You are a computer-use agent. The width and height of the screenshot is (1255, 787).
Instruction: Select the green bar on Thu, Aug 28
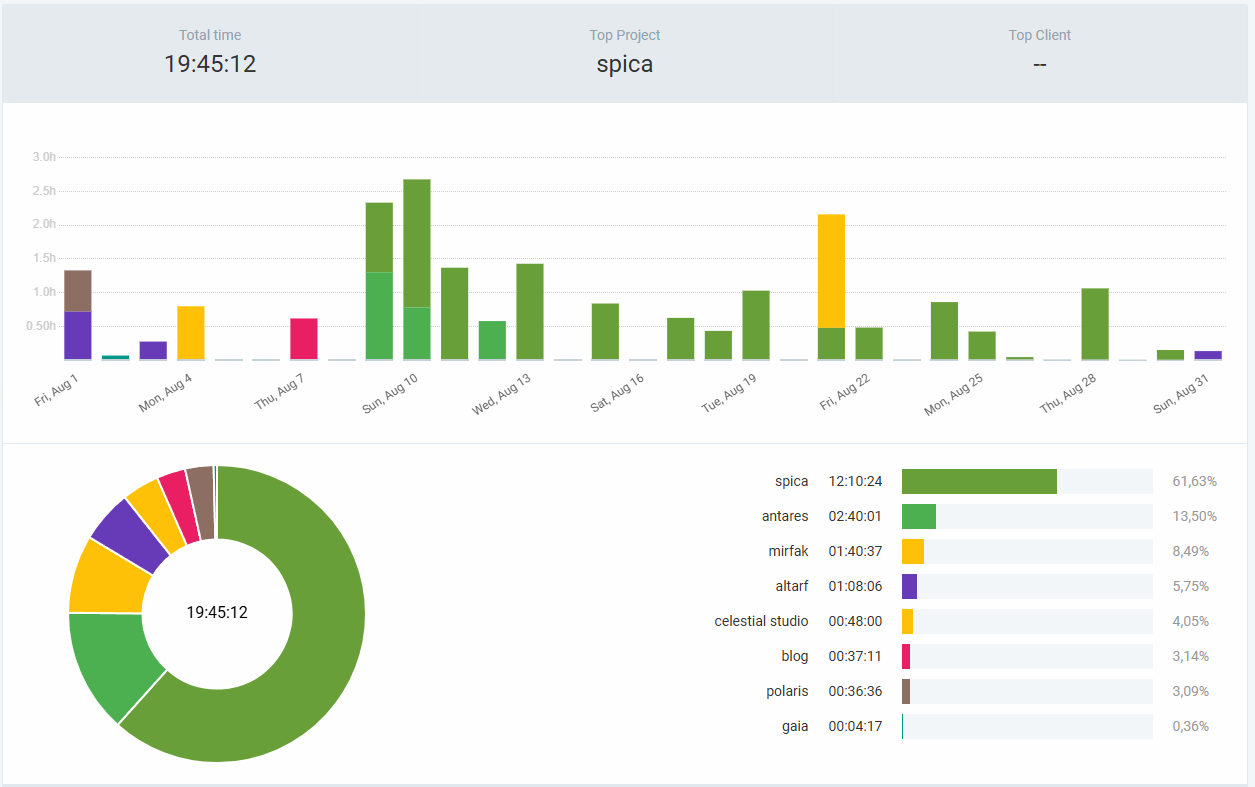click(x=1095, y=324)
